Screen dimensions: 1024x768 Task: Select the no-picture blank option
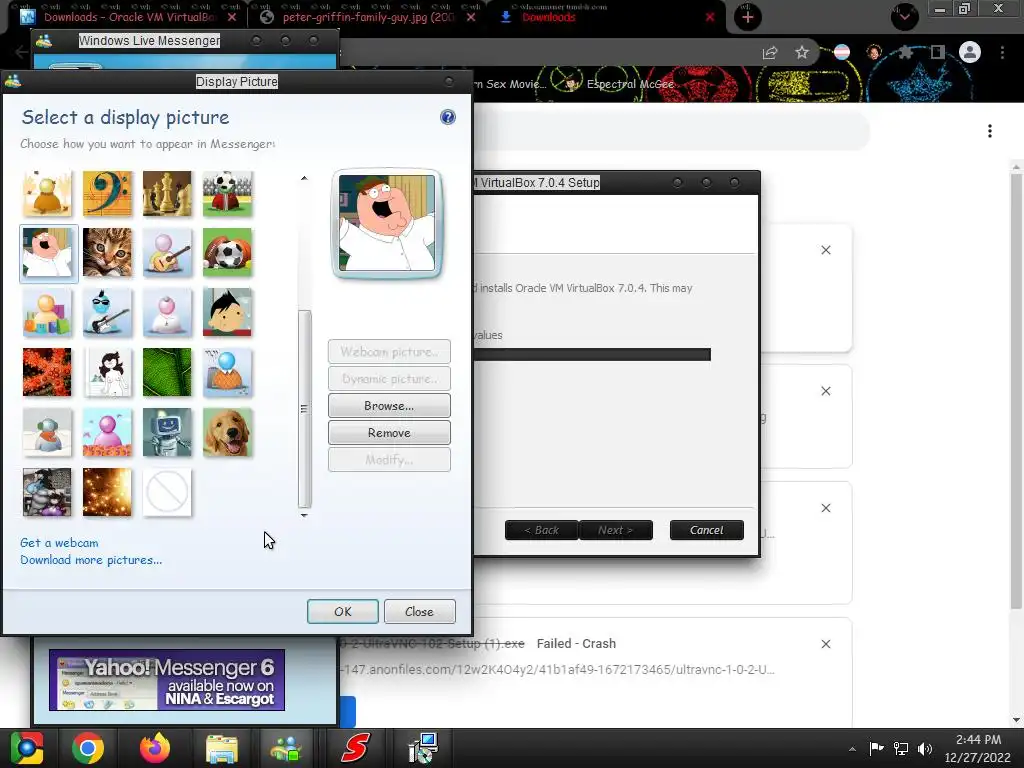point(167,492)
